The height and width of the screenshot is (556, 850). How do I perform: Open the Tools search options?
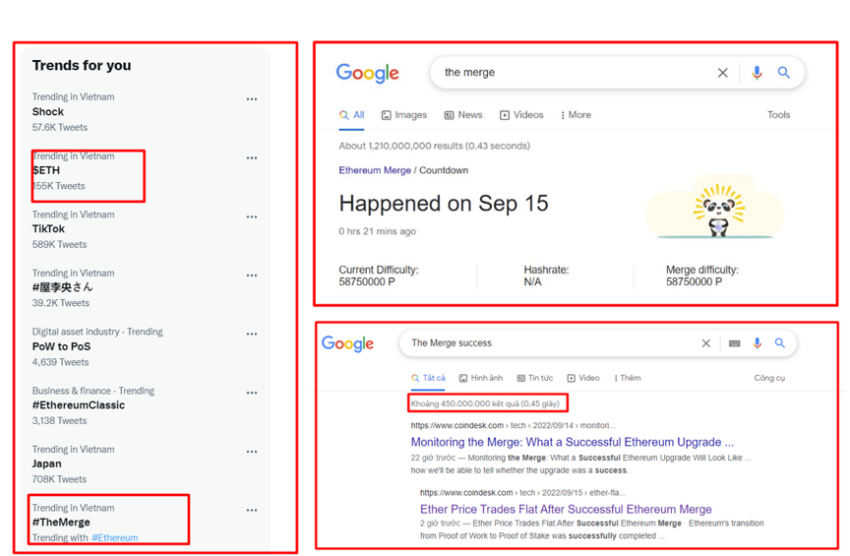pyautogui.click(x=778, y=115)
